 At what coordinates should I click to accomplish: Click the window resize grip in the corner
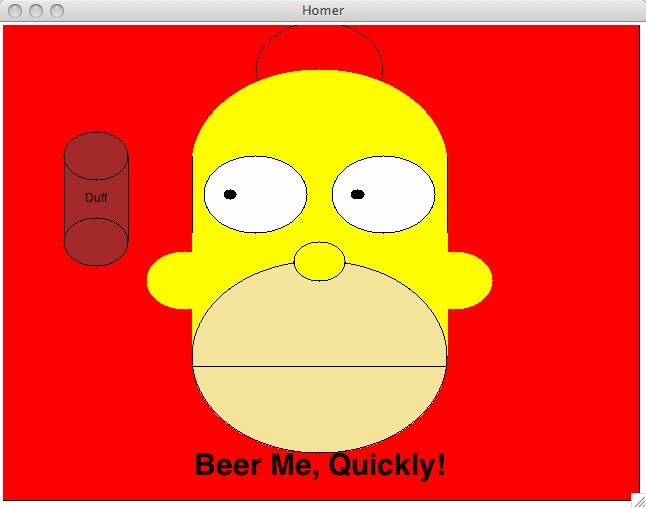tap(639, 501)
